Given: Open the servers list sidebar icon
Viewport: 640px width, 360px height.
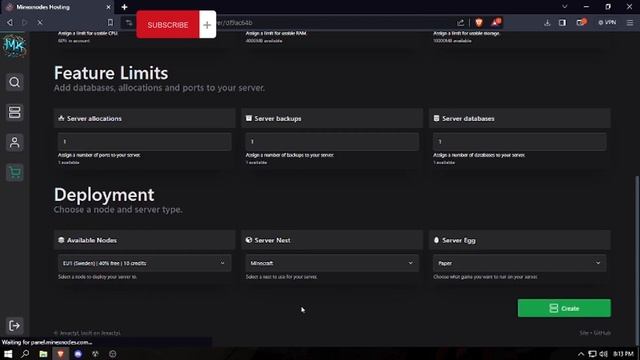Looking at the screenshot, I should (15, 112).
